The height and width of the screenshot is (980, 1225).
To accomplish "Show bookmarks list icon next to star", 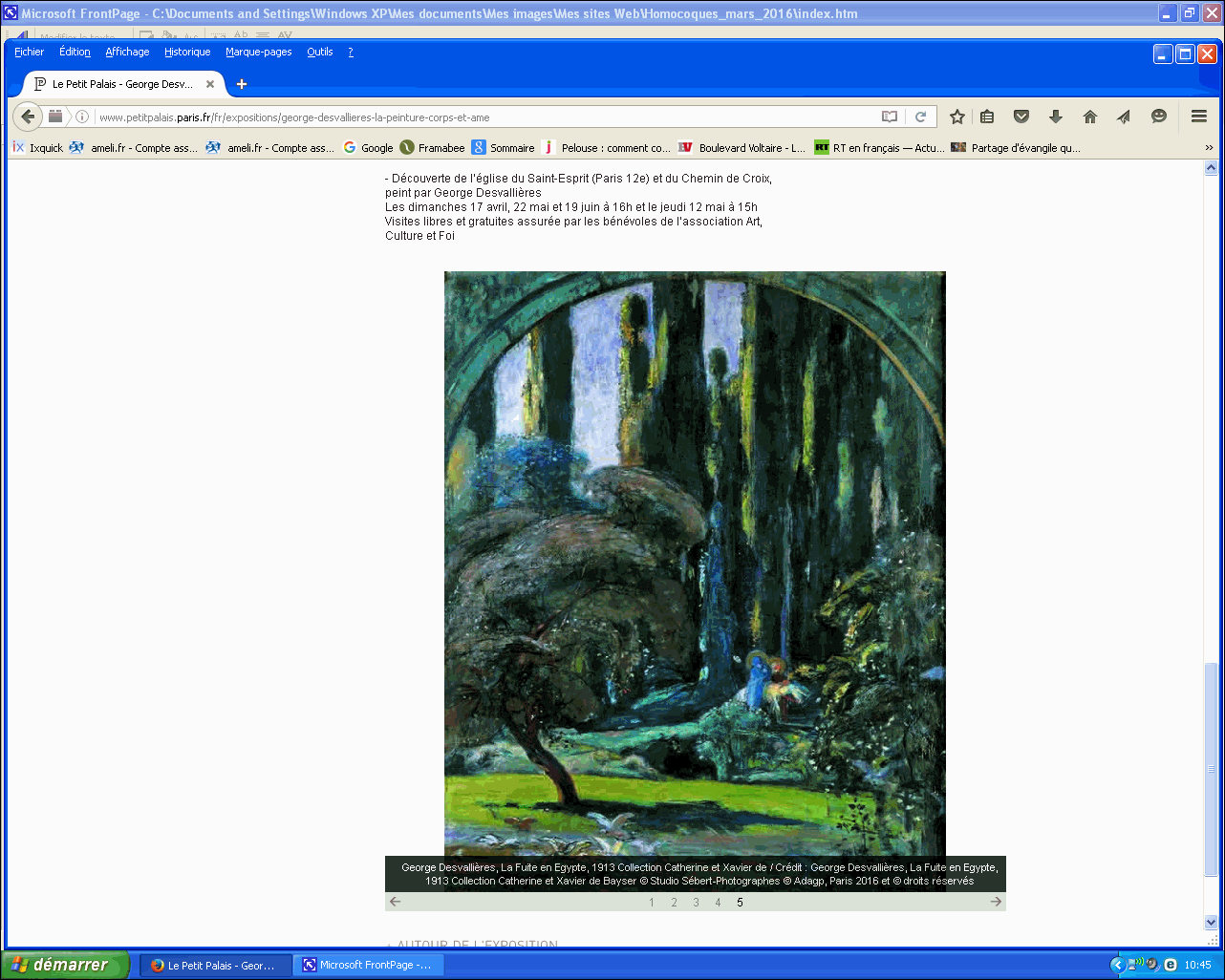I will (x=987, y=117).
